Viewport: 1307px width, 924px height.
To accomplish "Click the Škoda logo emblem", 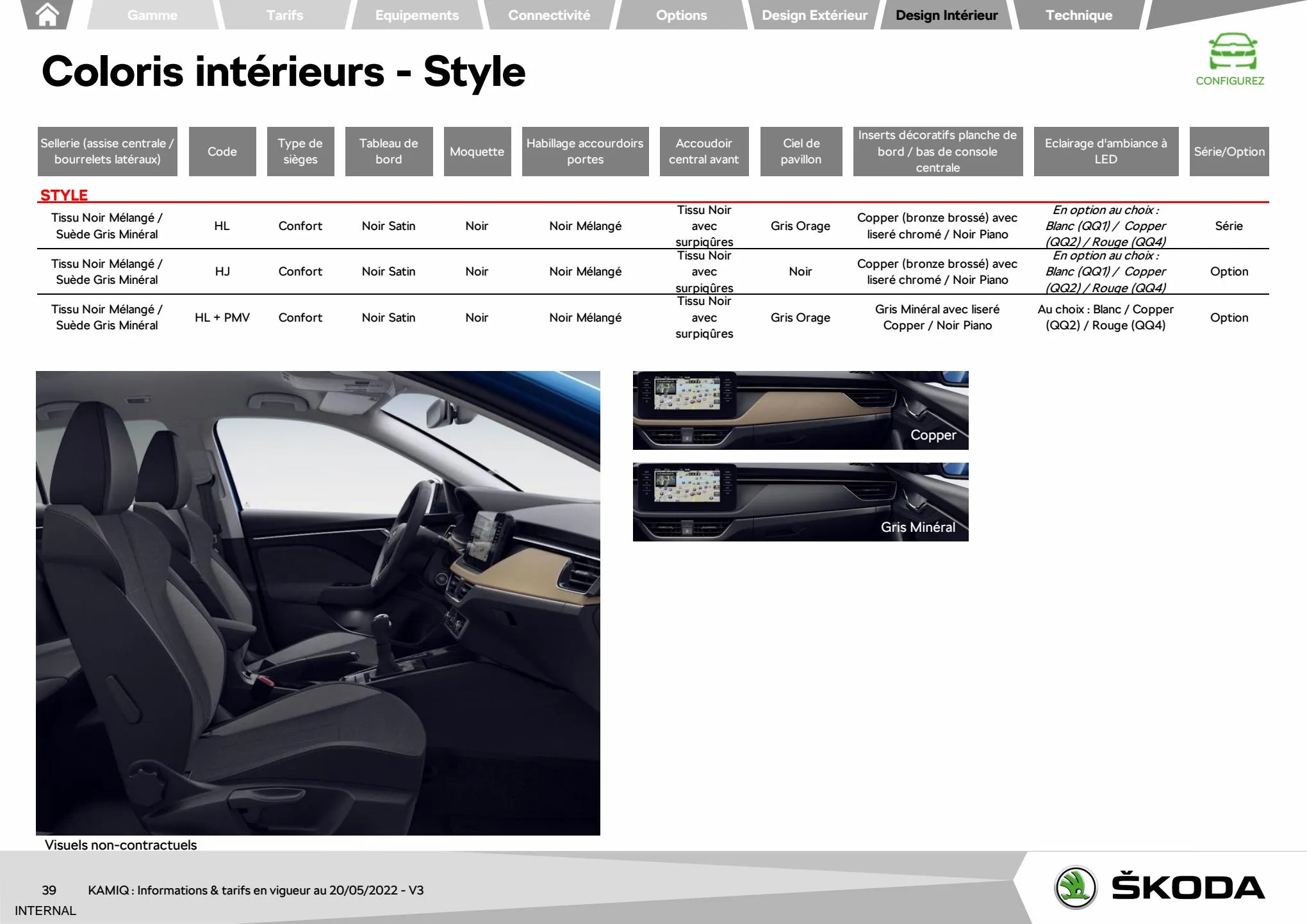I will [1076, 887].
